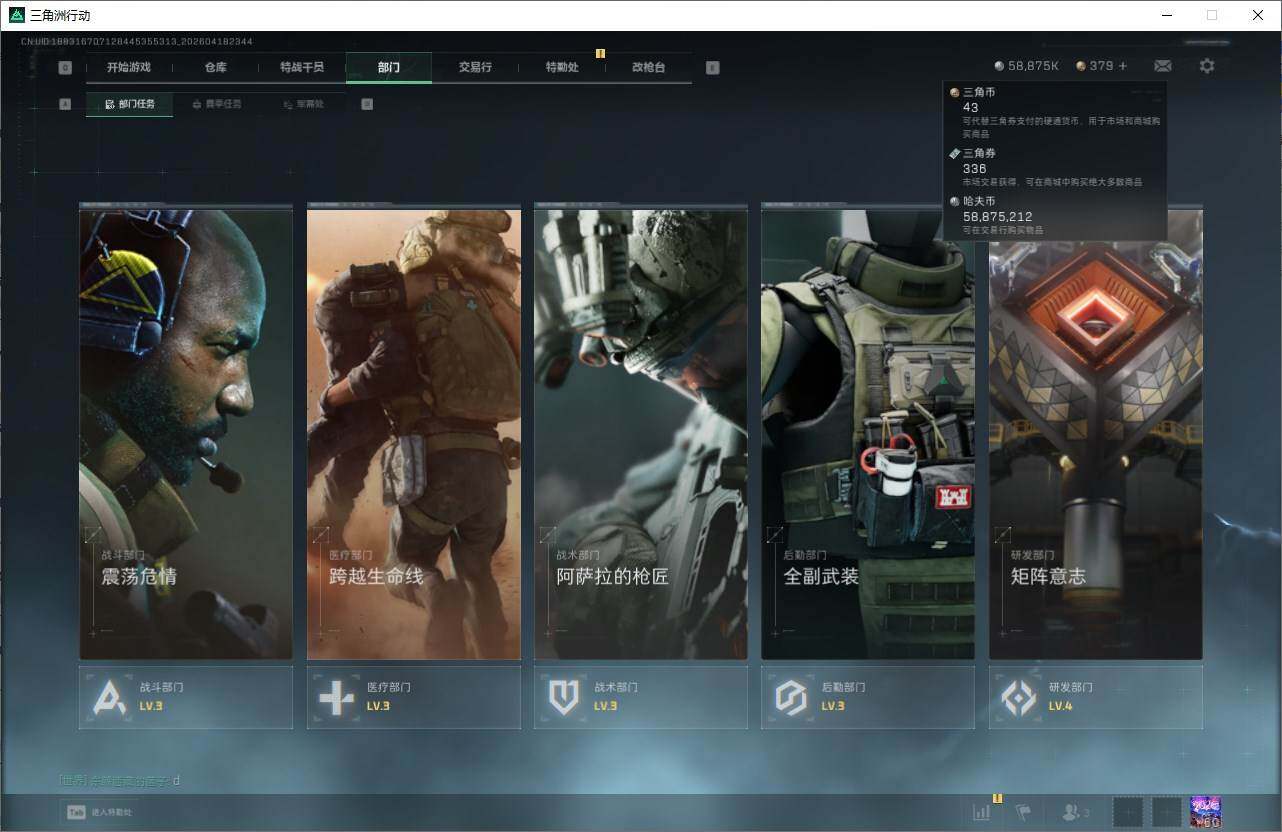Viewport: 1282px width, 832px height.
Task: Click the flag icon in bottom bar
Action: point(1023,813)
